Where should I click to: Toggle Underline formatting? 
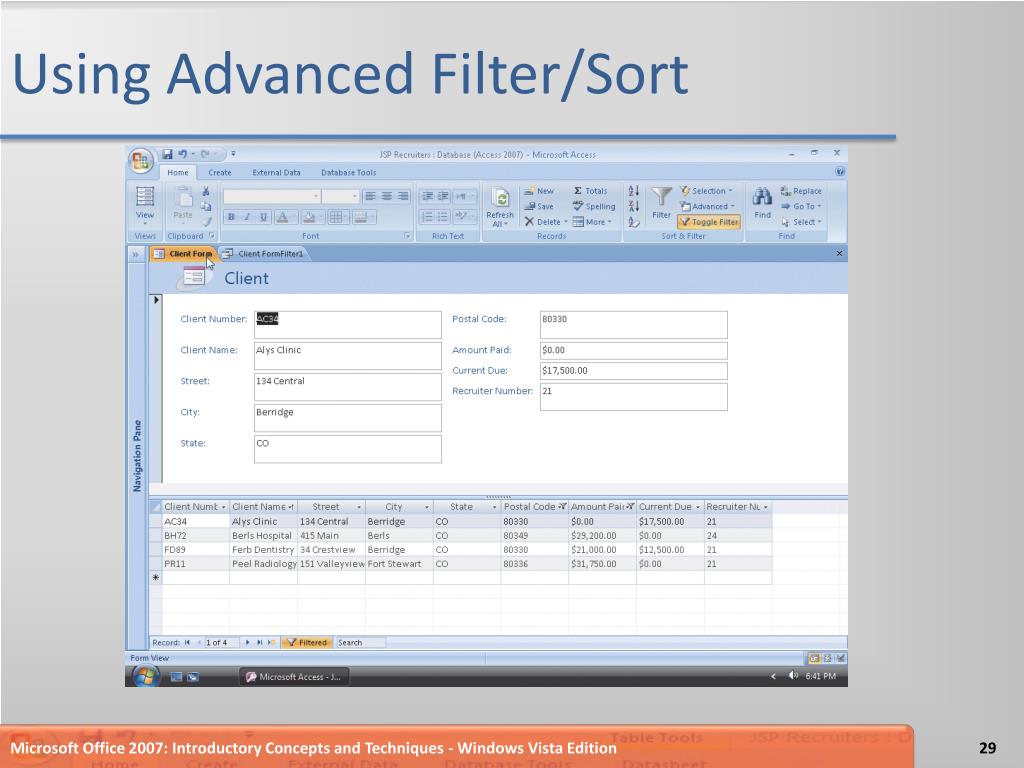point(263,217)
